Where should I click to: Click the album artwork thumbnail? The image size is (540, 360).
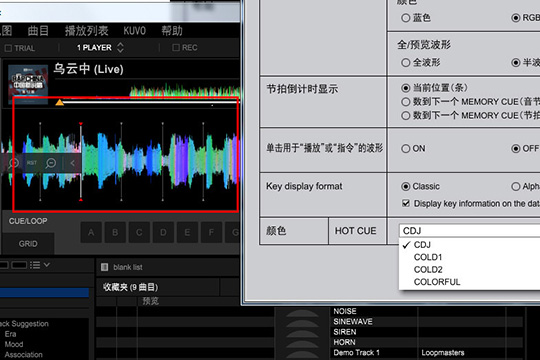[x=28, y=84]
